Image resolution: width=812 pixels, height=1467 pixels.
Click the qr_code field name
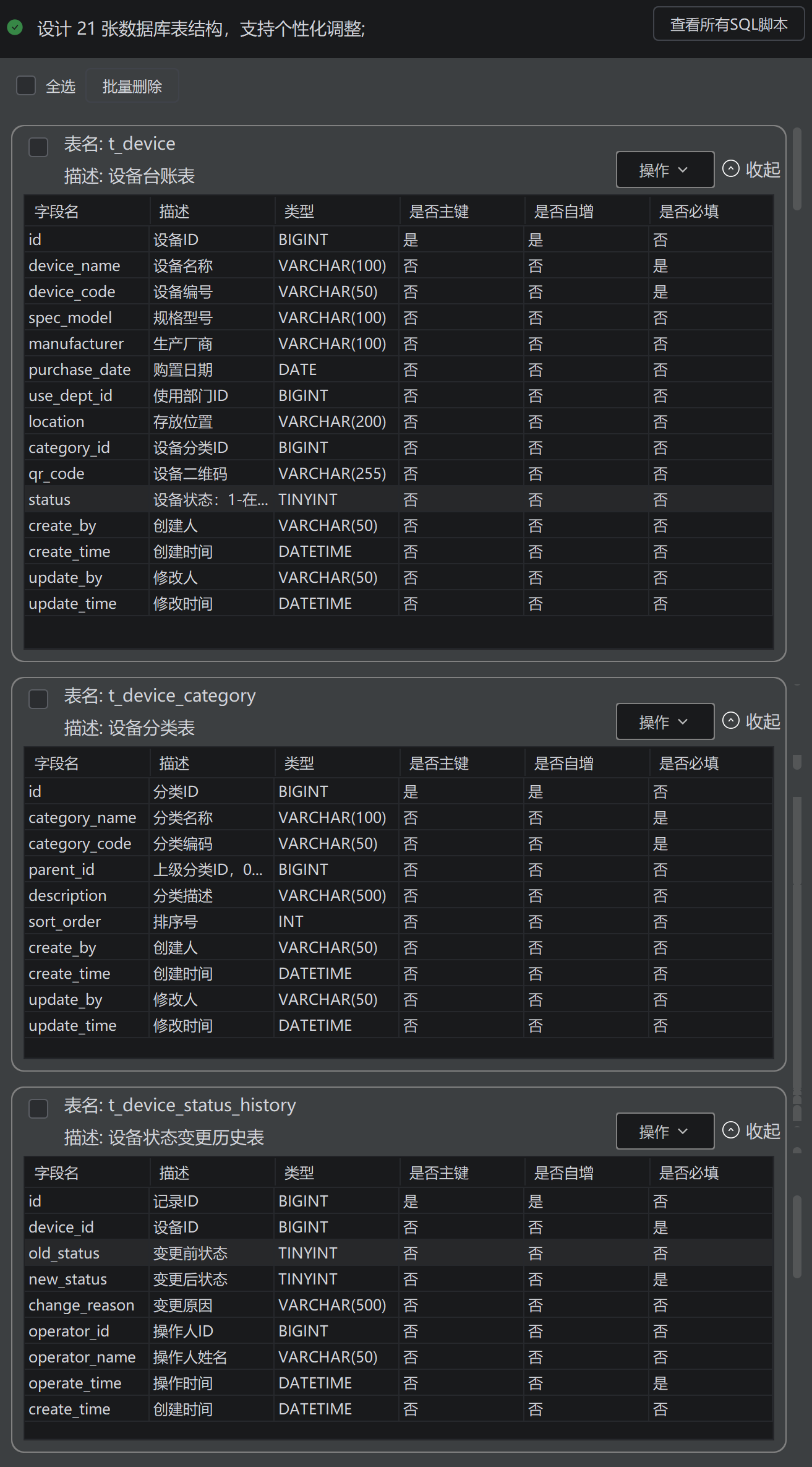tap(56, 473)
